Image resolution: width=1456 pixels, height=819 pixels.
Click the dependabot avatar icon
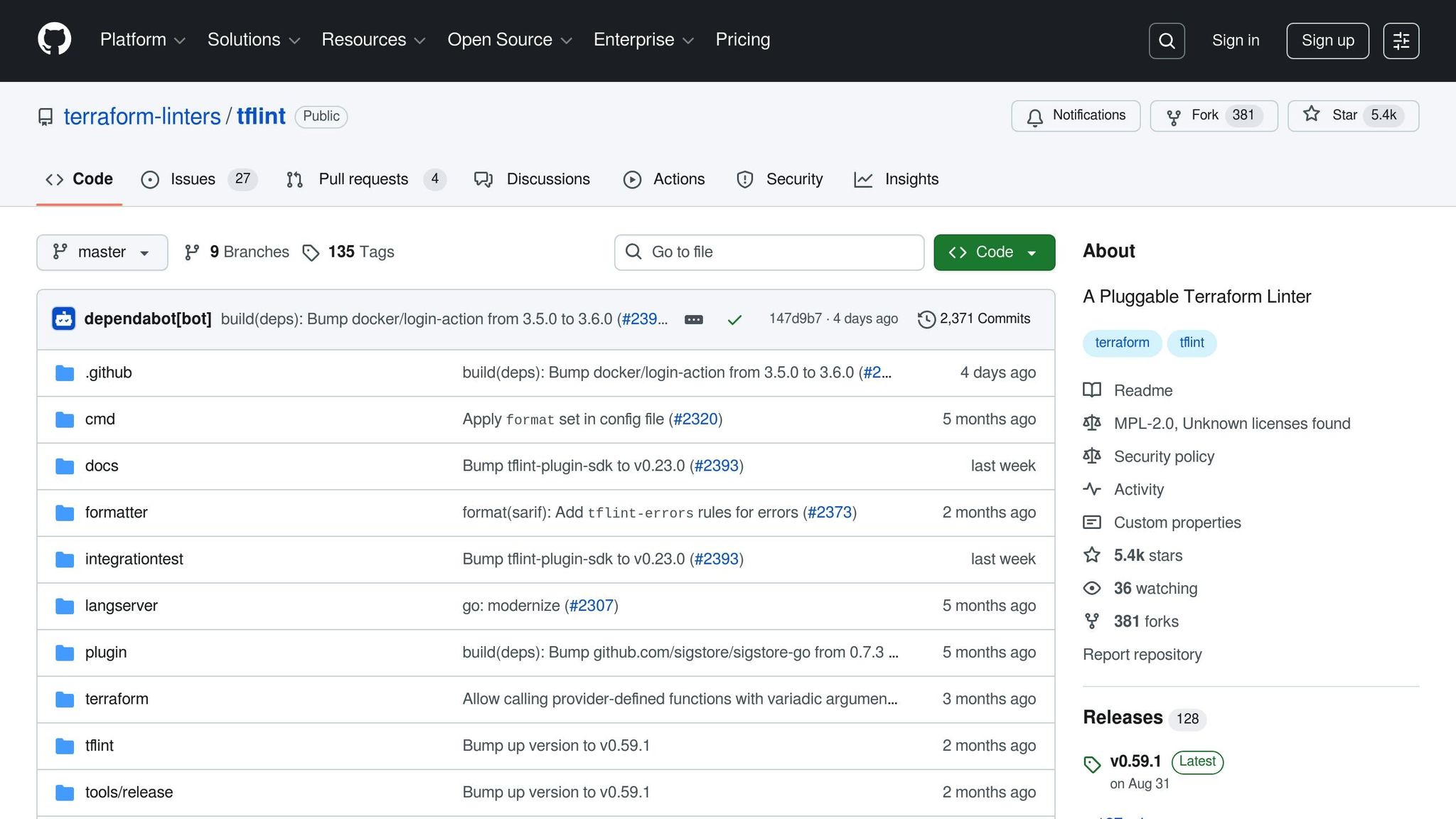64,319
